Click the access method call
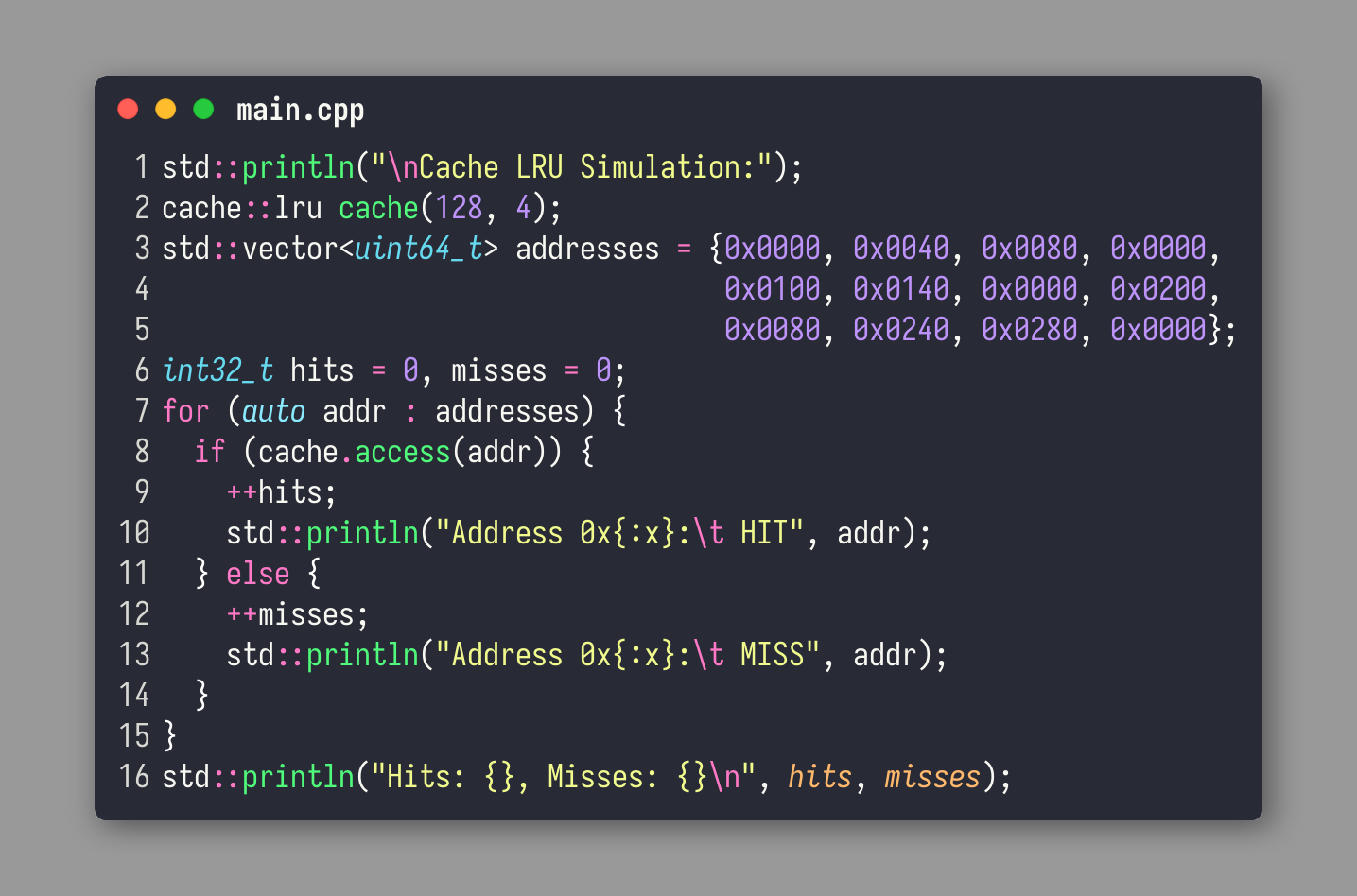Image resolution: width=1357 pixels, height=896 pixels. click(403, 452)
